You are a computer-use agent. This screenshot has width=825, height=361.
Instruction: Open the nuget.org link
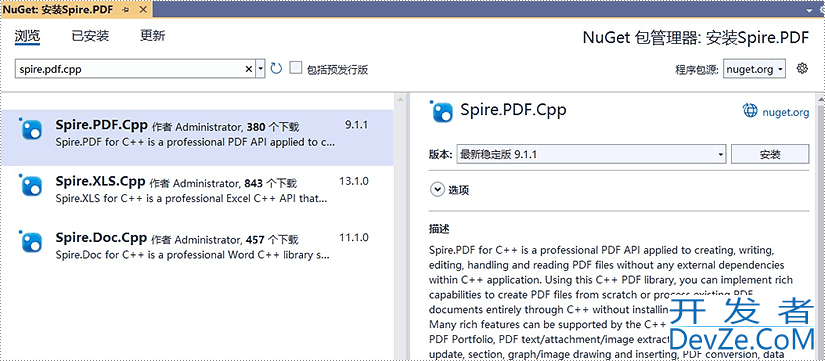(786, 112)
